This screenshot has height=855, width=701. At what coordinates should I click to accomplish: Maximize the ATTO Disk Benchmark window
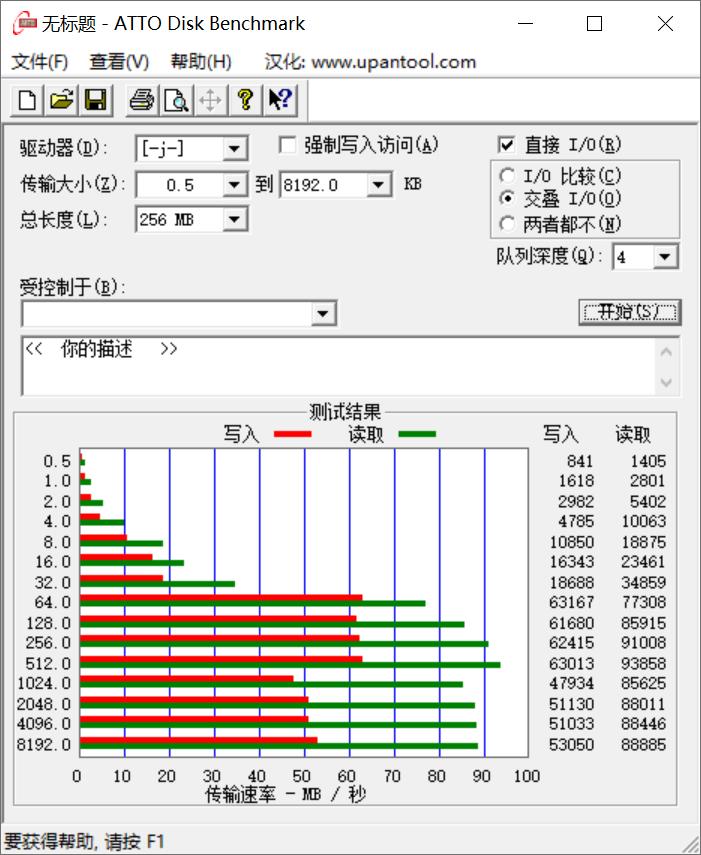[x=594, y=23]
